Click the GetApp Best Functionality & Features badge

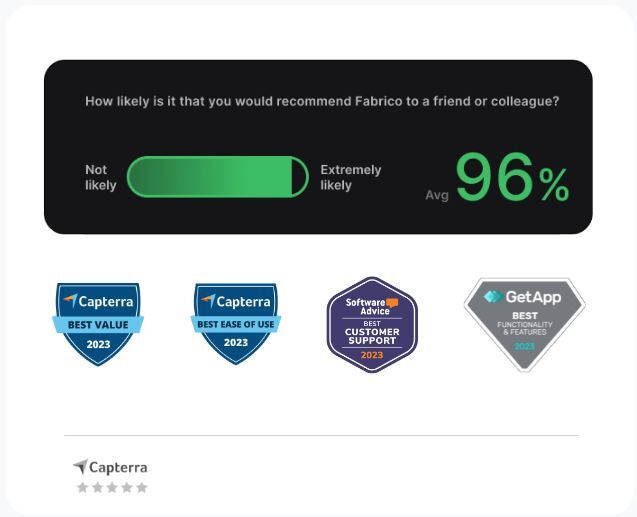point(524,324)
